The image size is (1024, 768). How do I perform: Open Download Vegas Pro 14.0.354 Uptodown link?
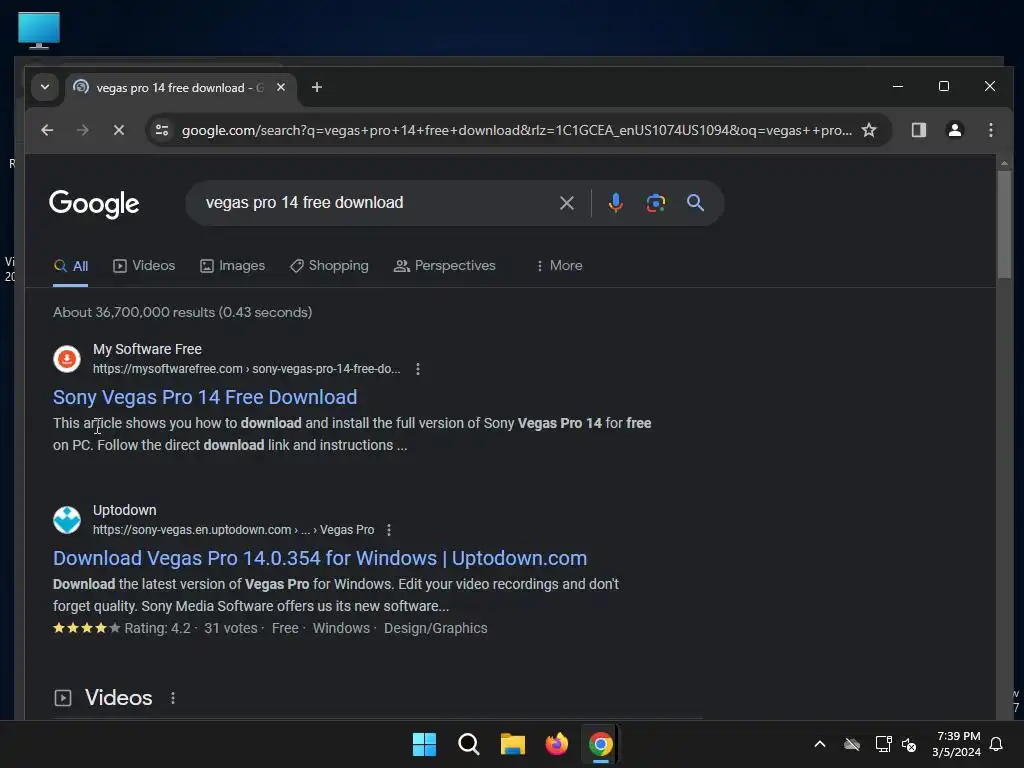pyautogui.click(x=320, y=558)
